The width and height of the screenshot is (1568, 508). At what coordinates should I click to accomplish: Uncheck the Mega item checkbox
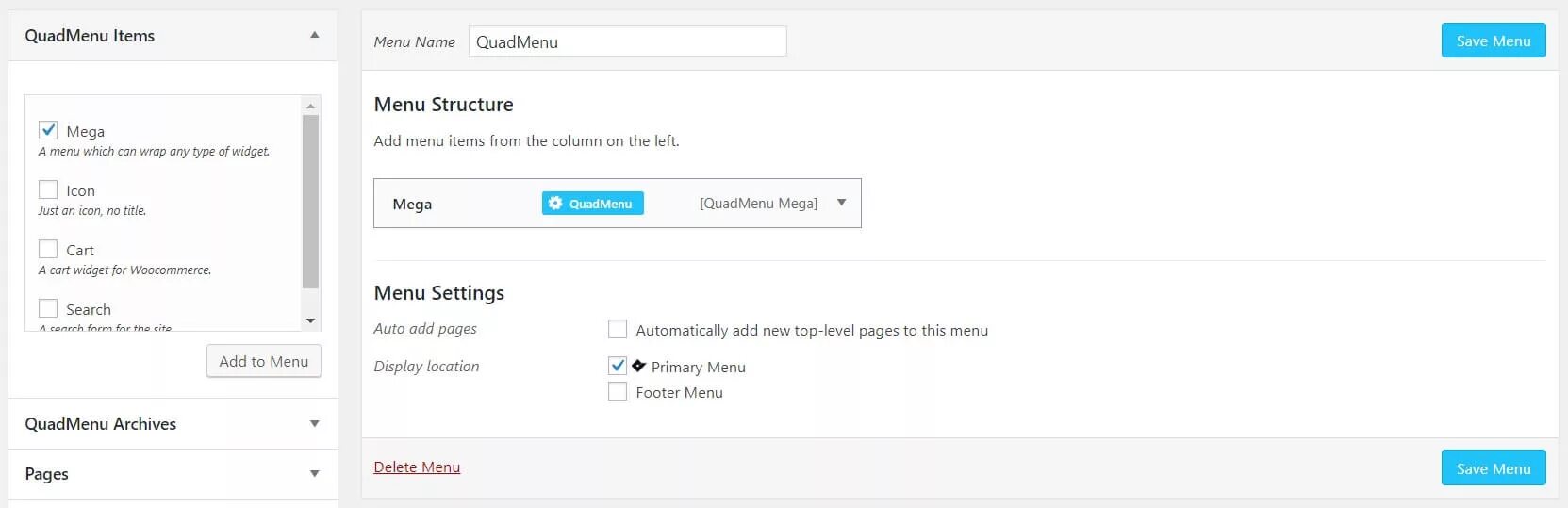[x=48, y=130]
